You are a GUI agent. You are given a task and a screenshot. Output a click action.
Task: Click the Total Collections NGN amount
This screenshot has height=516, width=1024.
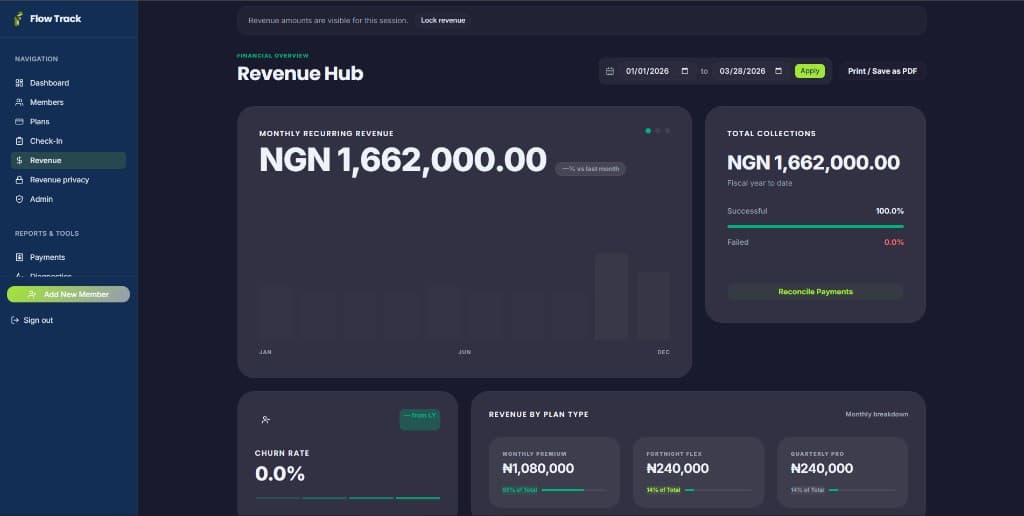coord(813,163)
